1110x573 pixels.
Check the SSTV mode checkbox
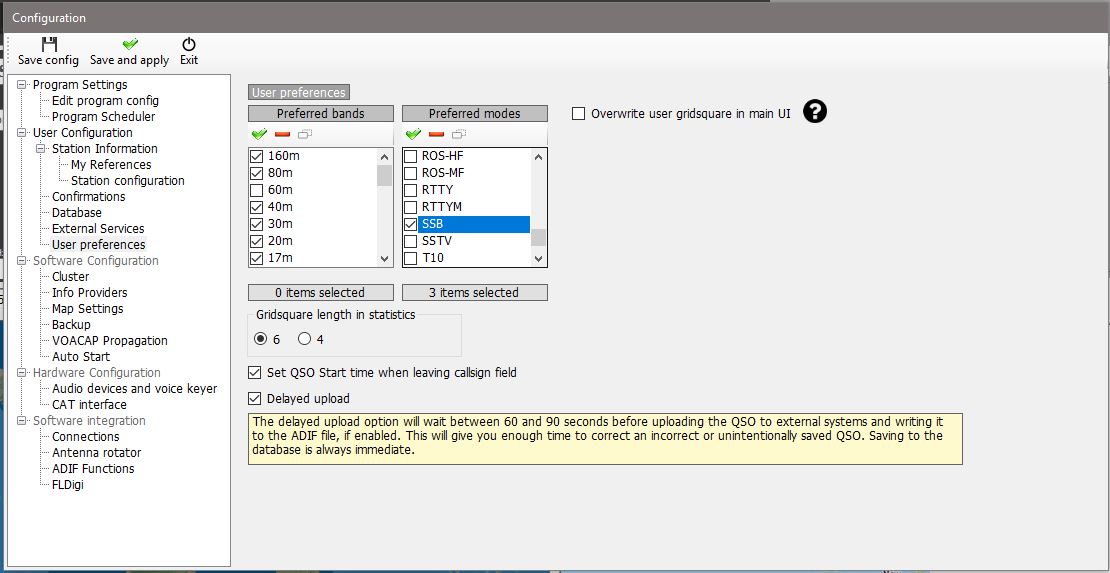click(411, 241)
